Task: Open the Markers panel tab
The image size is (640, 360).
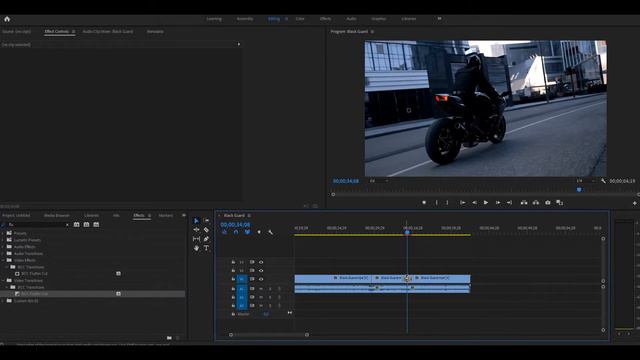Action: [x=166, y=216]
